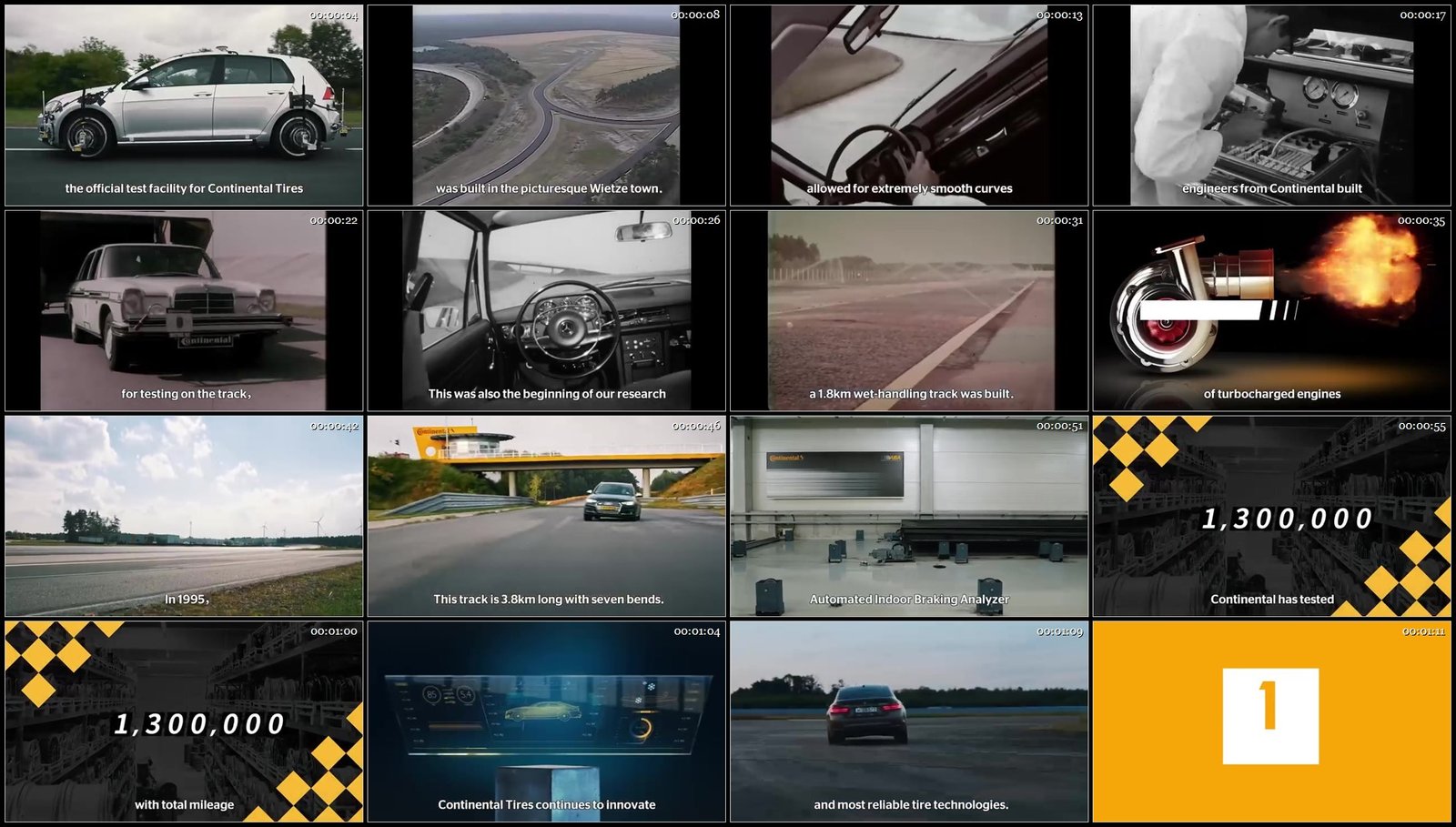The height and width of the screenshot is (827, 1456).
Task: Open the frame 'and most reliable tire technologies.'
Action: pos(909,721)
